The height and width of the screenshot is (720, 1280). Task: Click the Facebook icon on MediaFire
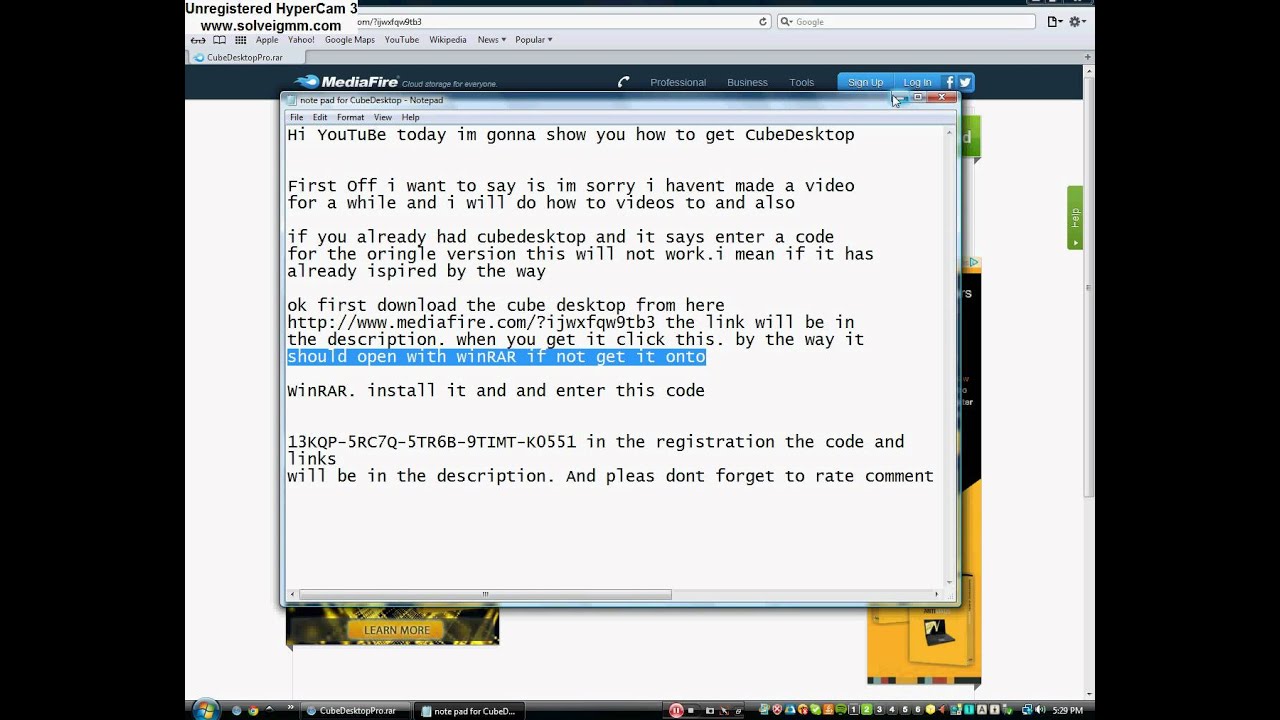[x=949, y=82]
